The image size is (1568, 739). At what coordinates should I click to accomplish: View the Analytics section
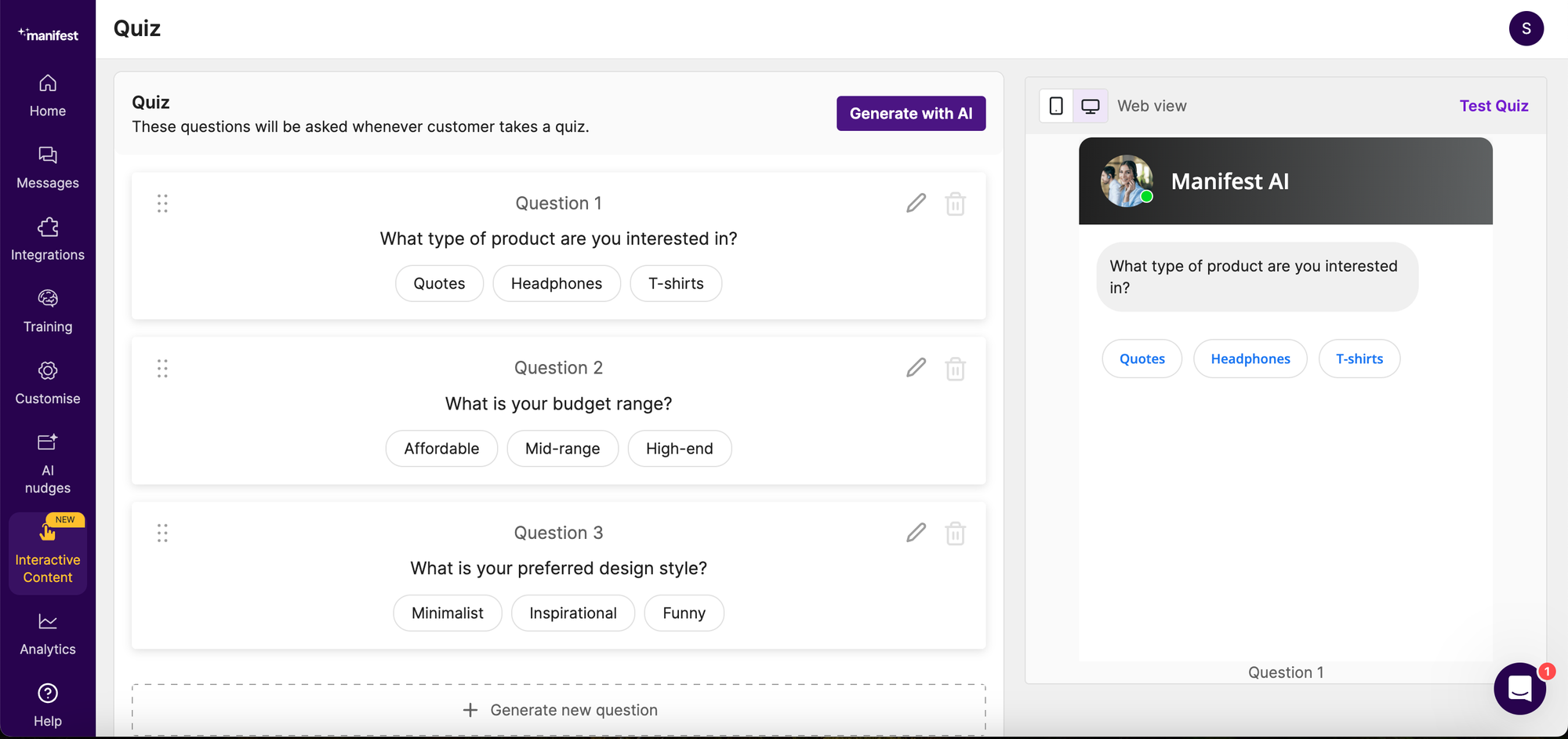48,634
